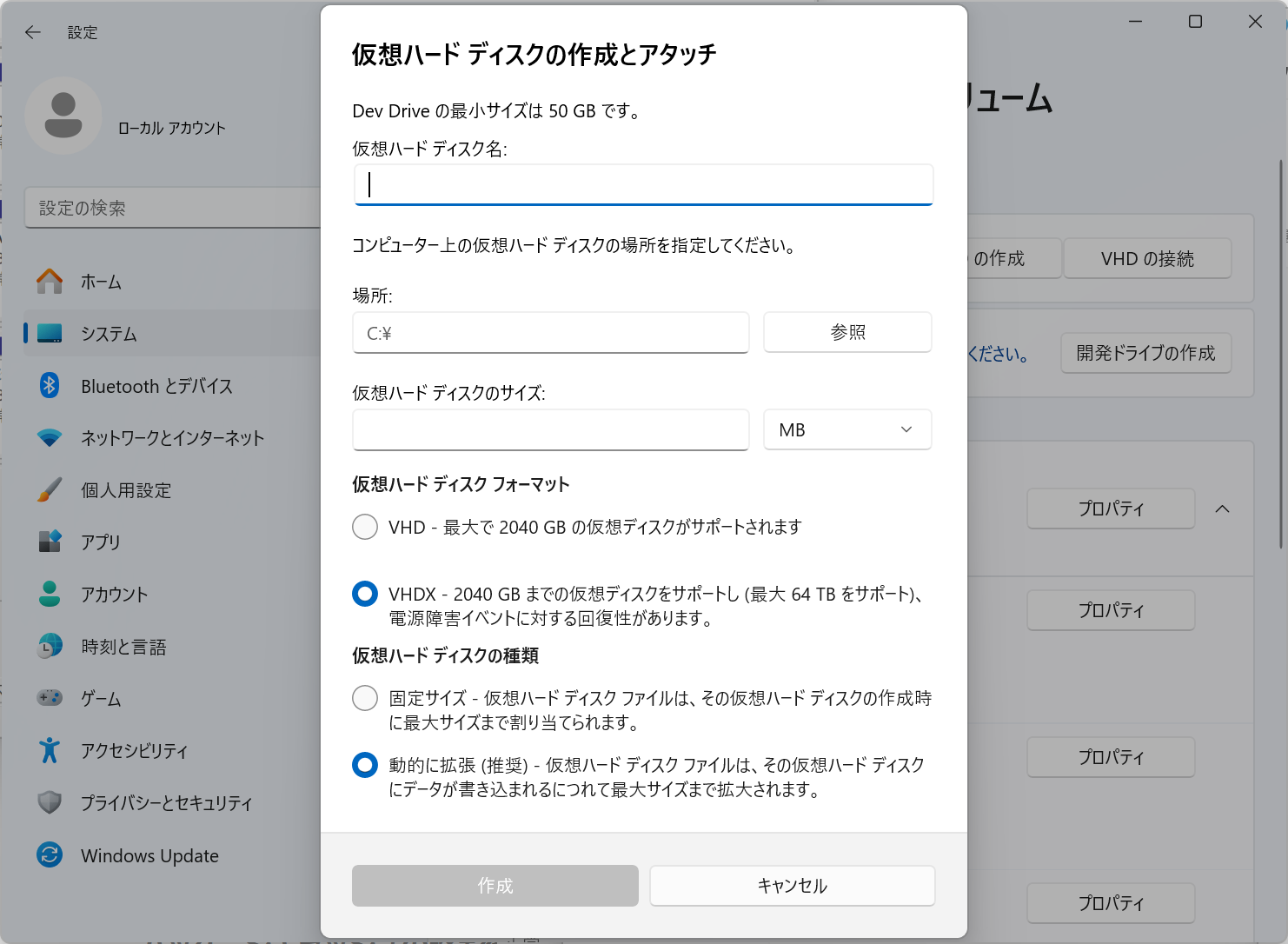Open the MB size unit dropdown
The height and width of the screenshot is (944, 1288).
point(846,429)
